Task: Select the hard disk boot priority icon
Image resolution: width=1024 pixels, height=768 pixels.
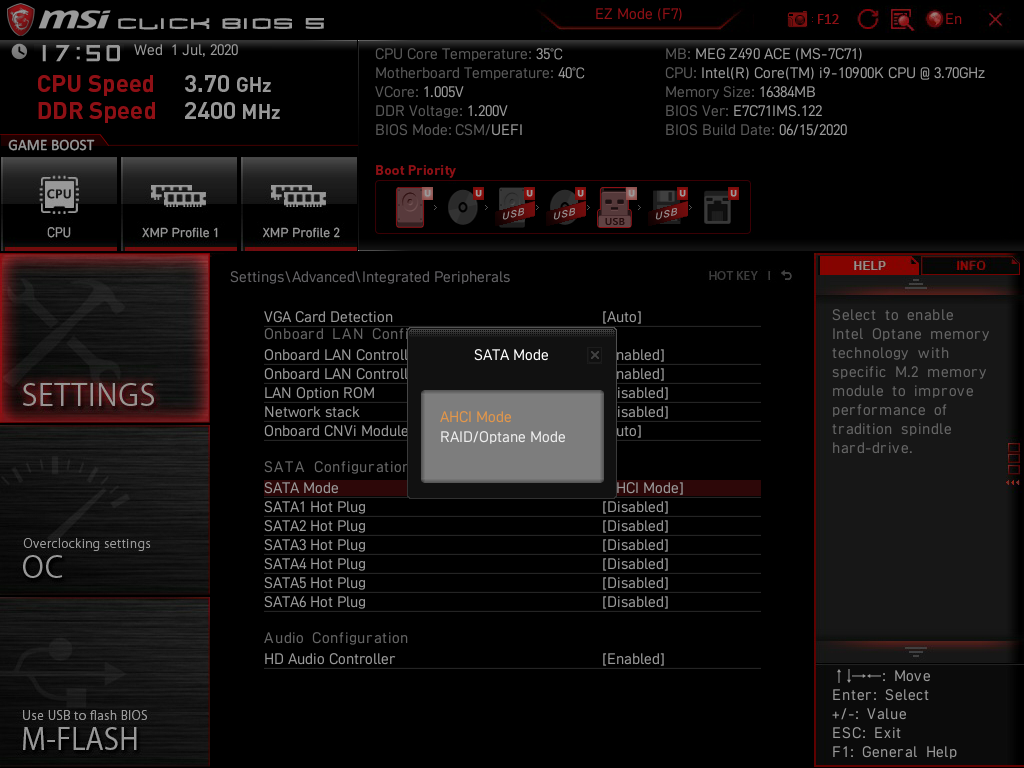Action: [410, 205]
